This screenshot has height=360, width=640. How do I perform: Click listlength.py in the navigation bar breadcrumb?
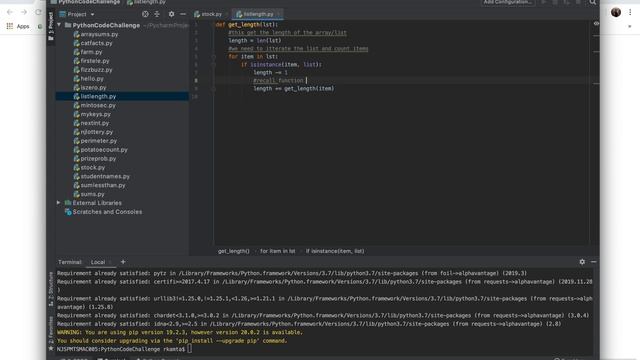click(147, 2)
